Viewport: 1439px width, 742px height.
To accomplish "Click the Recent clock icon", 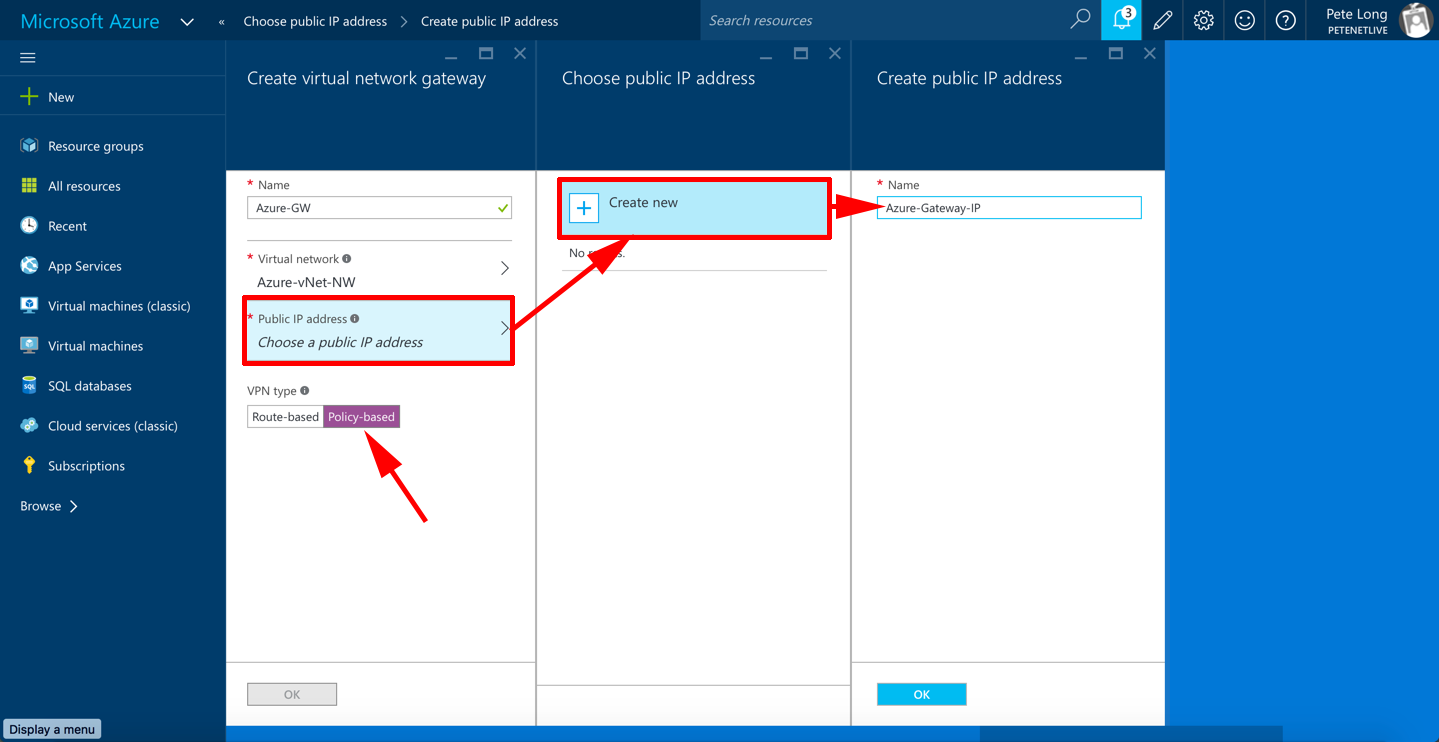I will pyautogui.click(x=29, y=226).
